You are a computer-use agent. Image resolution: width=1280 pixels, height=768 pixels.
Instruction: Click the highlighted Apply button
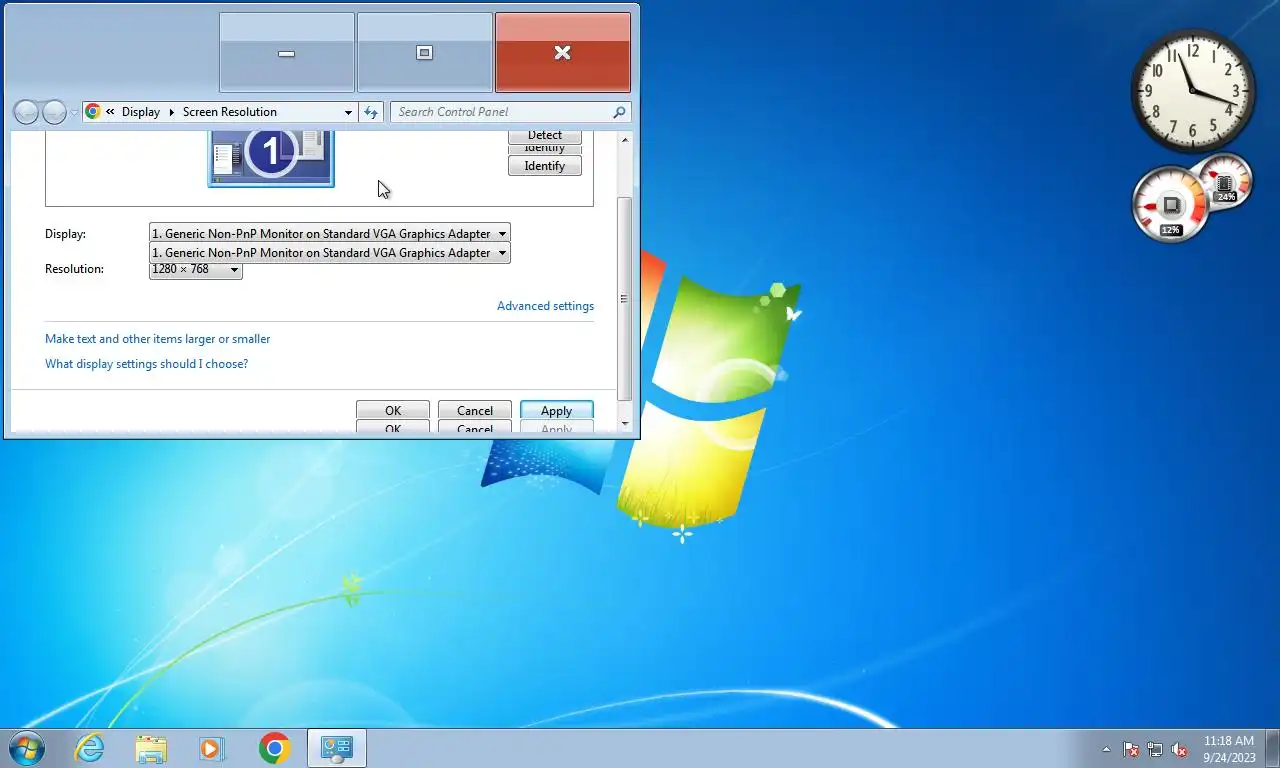click(557, 410)
